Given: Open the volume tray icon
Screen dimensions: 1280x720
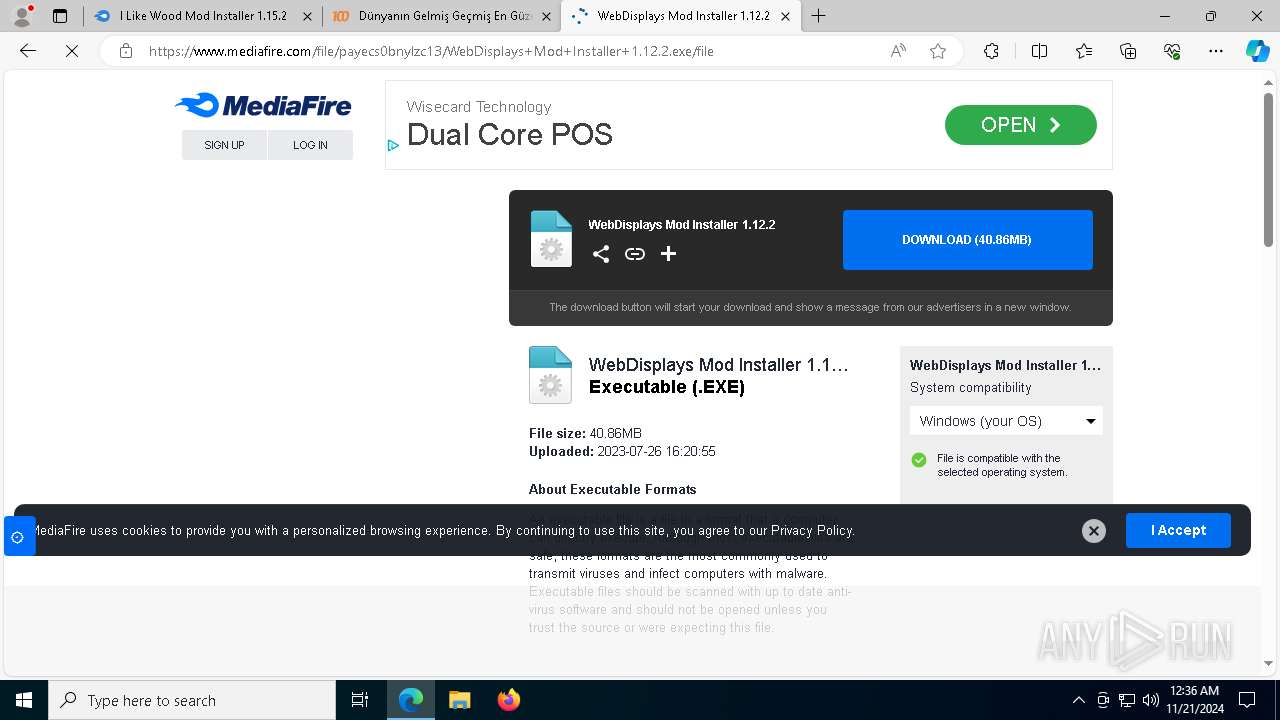Looking at the screenshot, I should pos(1150,700).
